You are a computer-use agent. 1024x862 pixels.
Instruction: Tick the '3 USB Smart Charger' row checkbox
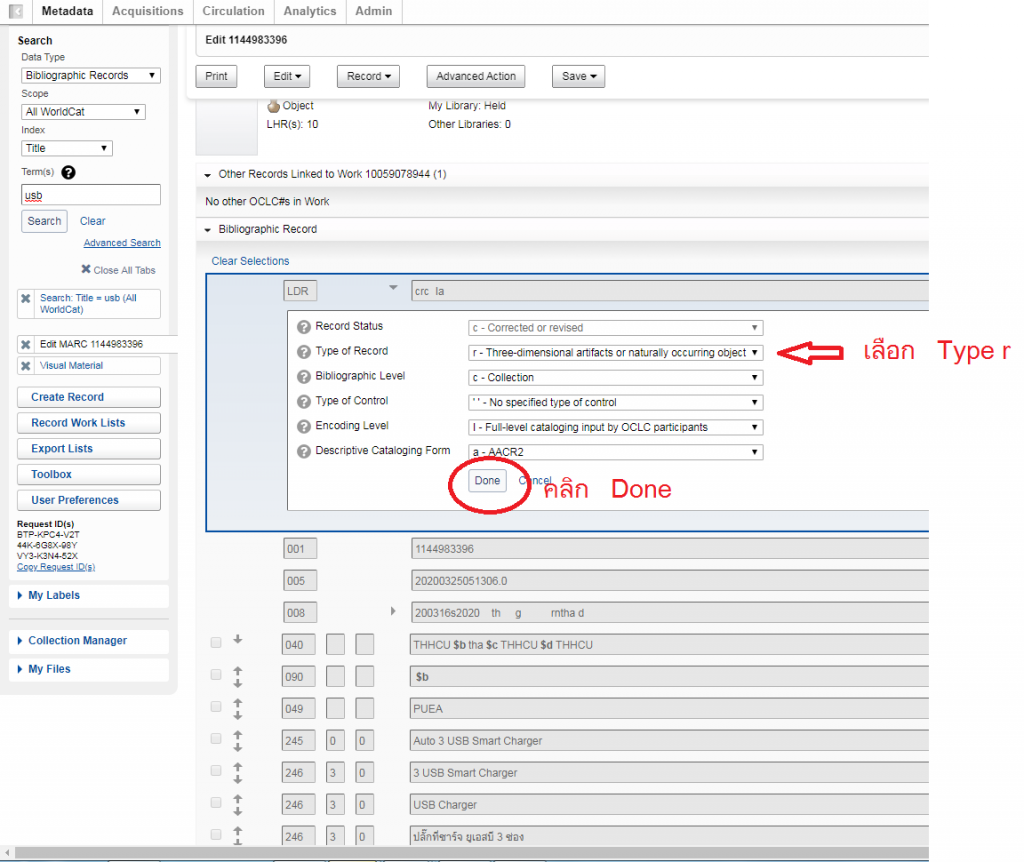point(216,771)
